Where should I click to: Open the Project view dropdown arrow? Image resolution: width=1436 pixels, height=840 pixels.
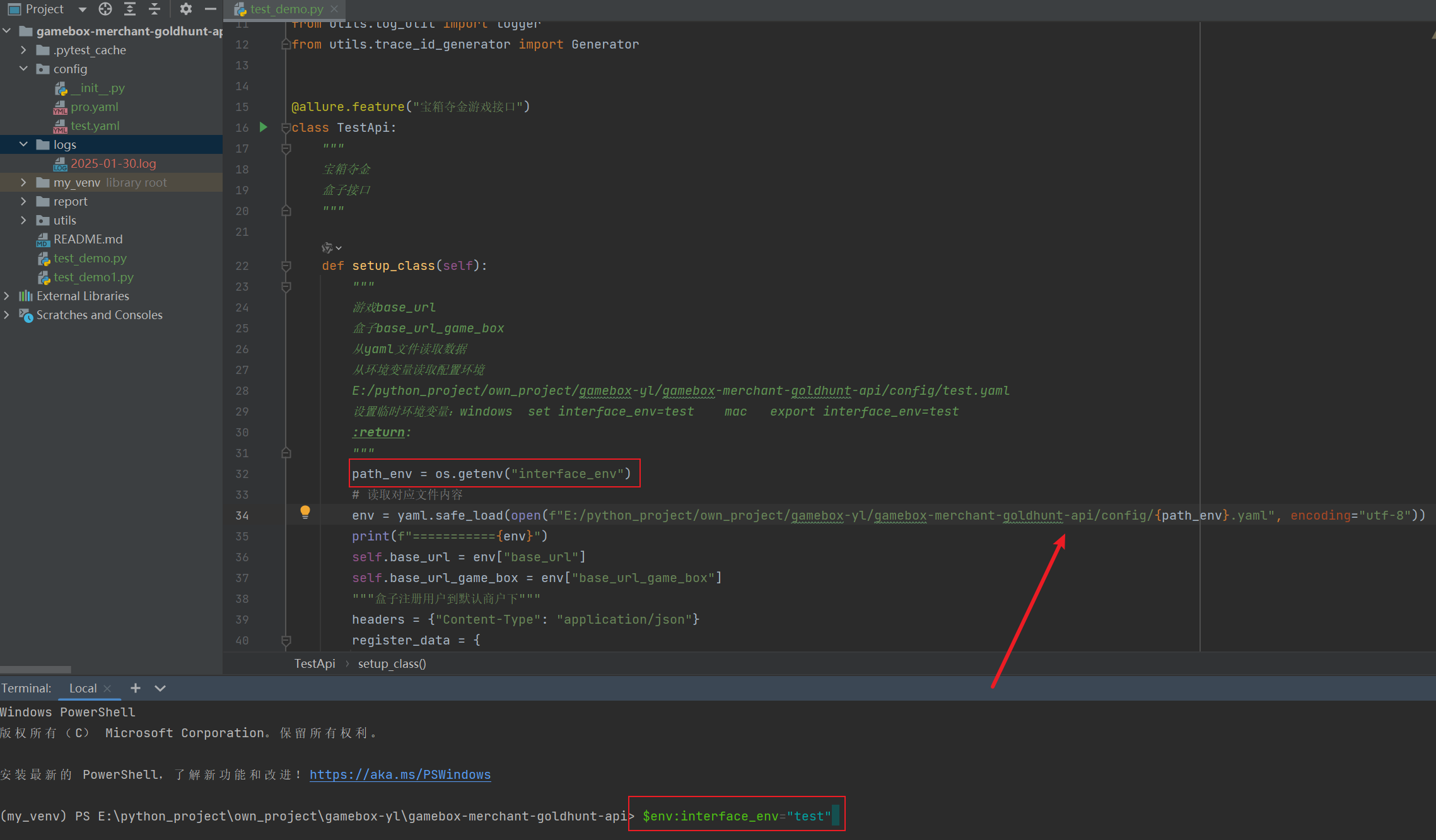coord(82,9)
